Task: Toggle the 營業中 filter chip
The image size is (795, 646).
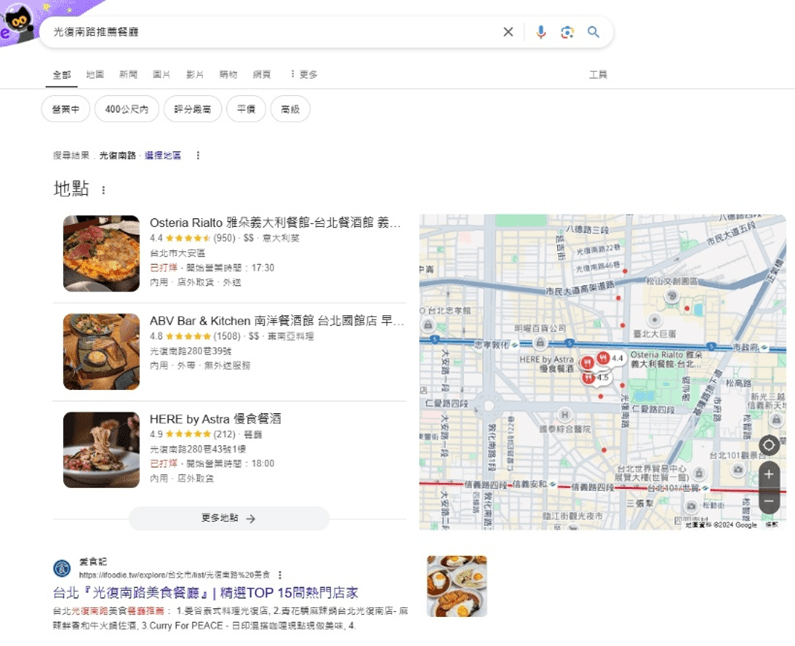Action: [66, 110]
